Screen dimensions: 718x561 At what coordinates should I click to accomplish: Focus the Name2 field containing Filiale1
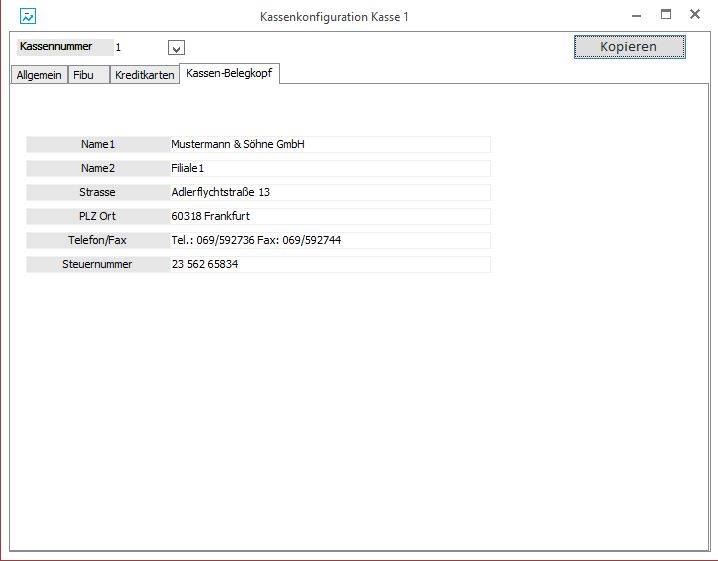tap(329, 168)
